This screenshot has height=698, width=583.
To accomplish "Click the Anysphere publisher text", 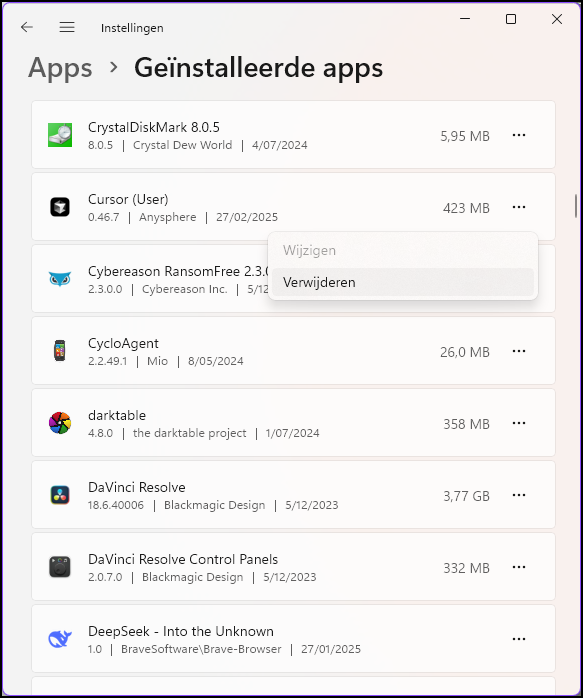I will [167, 217].
